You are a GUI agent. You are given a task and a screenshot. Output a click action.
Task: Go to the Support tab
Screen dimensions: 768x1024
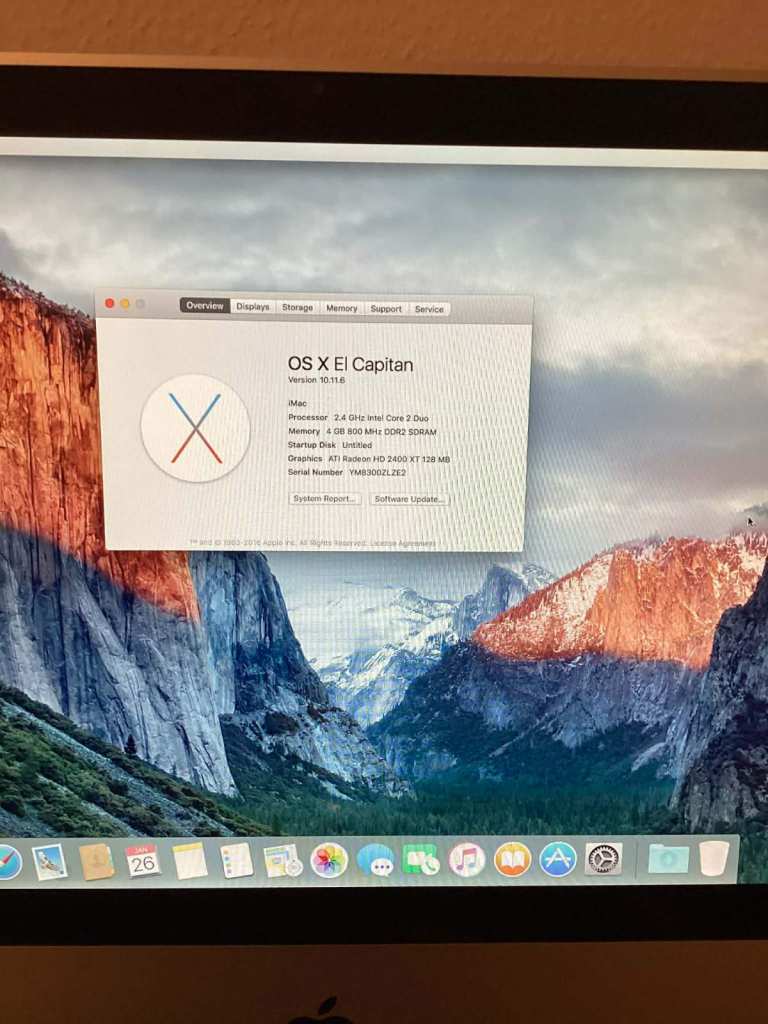coord(386,309)
